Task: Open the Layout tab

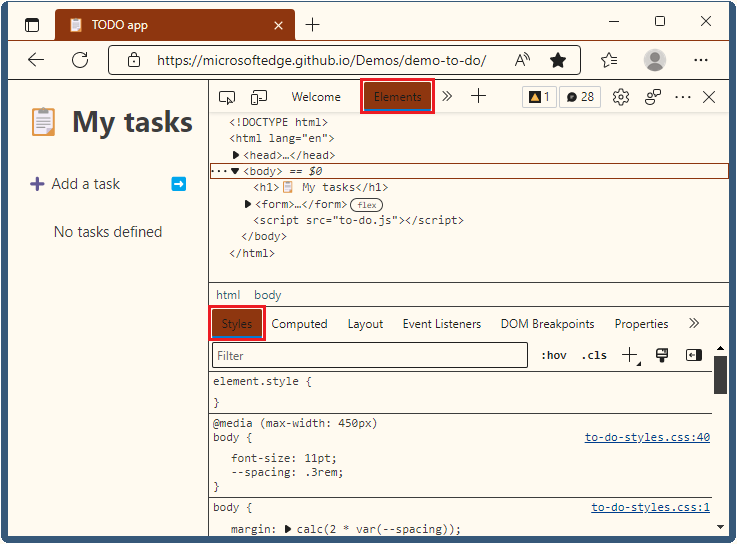Action: [x=365, y=324]
